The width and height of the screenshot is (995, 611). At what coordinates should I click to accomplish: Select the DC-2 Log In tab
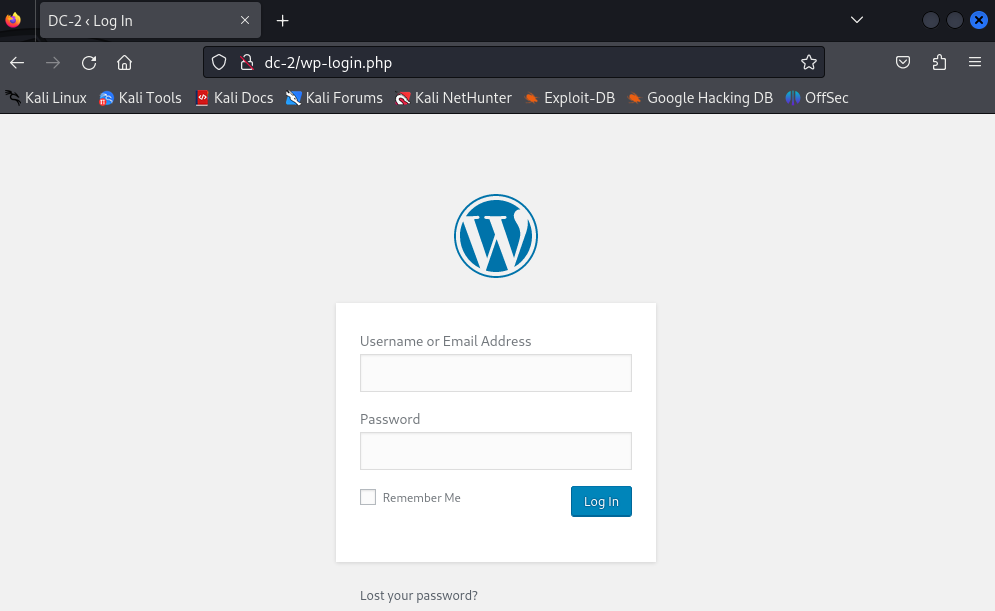click(150, 20)
